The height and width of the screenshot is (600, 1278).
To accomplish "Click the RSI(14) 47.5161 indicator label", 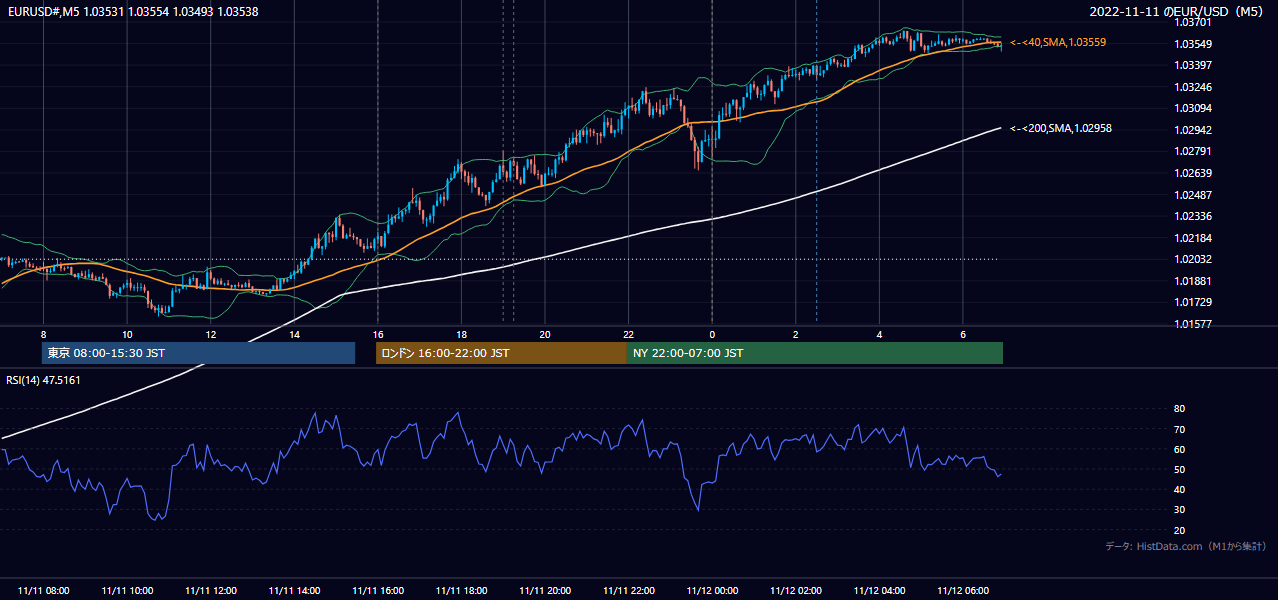I will coord(44,380).
